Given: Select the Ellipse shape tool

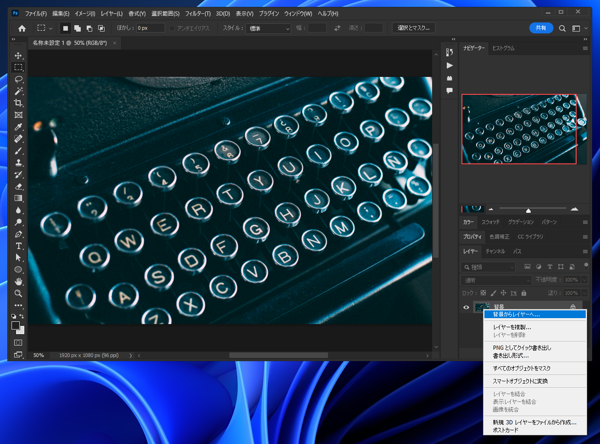Looking at the screenshot, I should pyautogui.click(x=18, y=269).
